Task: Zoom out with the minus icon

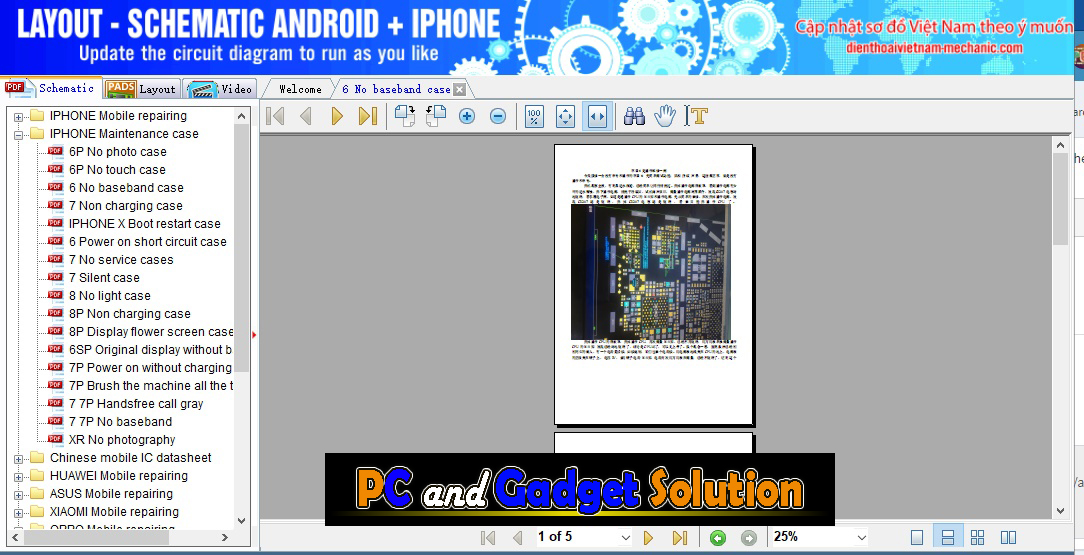Action: (498, 116)
